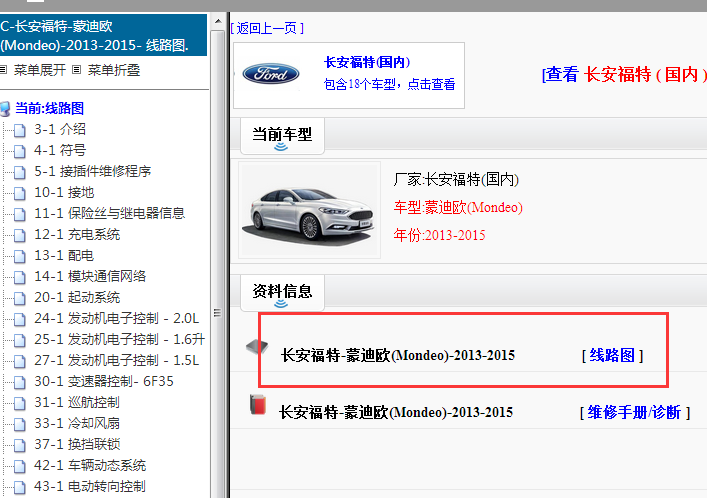707x498 pixels.
Task: Open the 线路图 link
Action: [x=612, y=355]
